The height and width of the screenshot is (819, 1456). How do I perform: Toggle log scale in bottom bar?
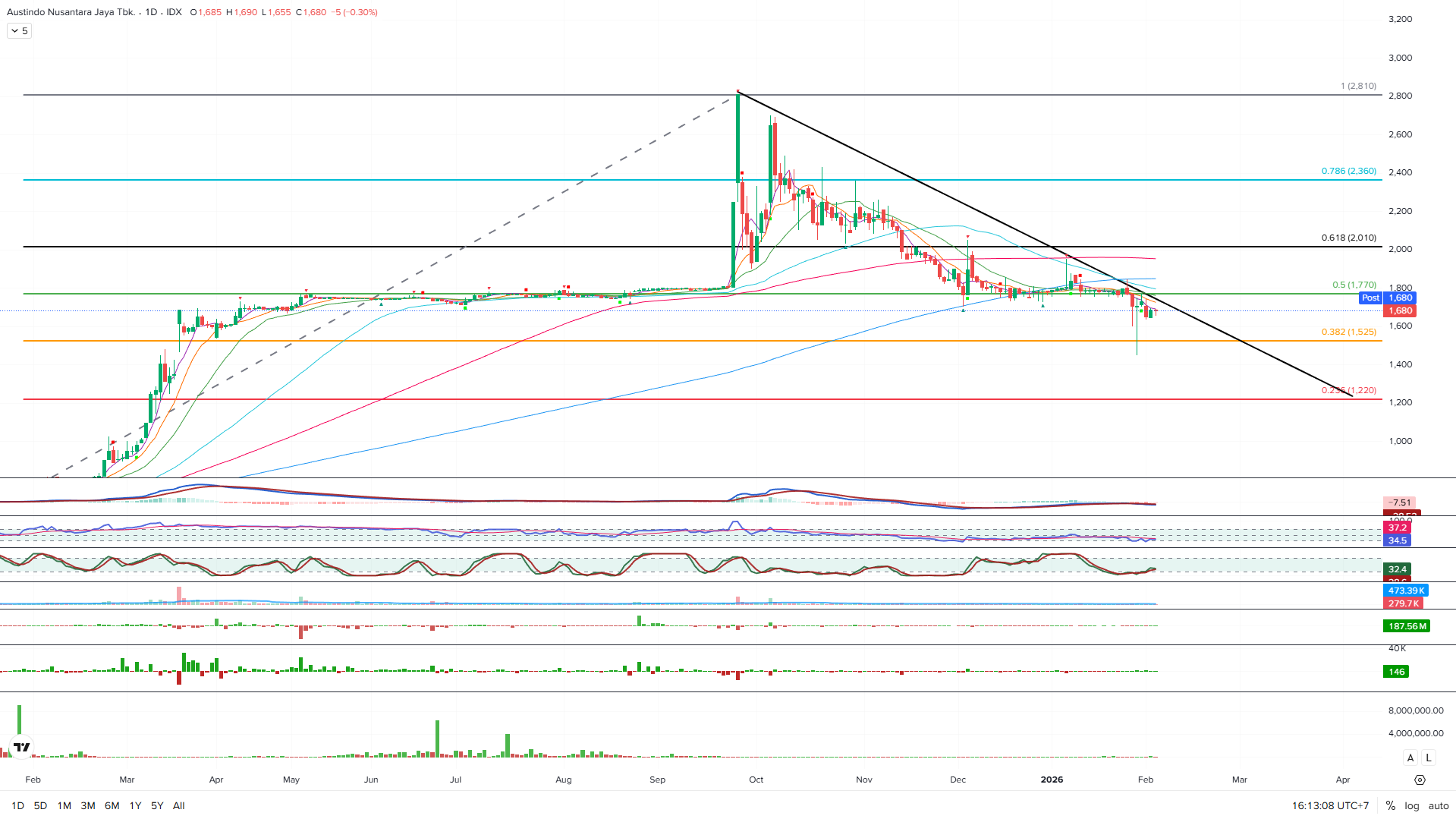coord(1412,806)
